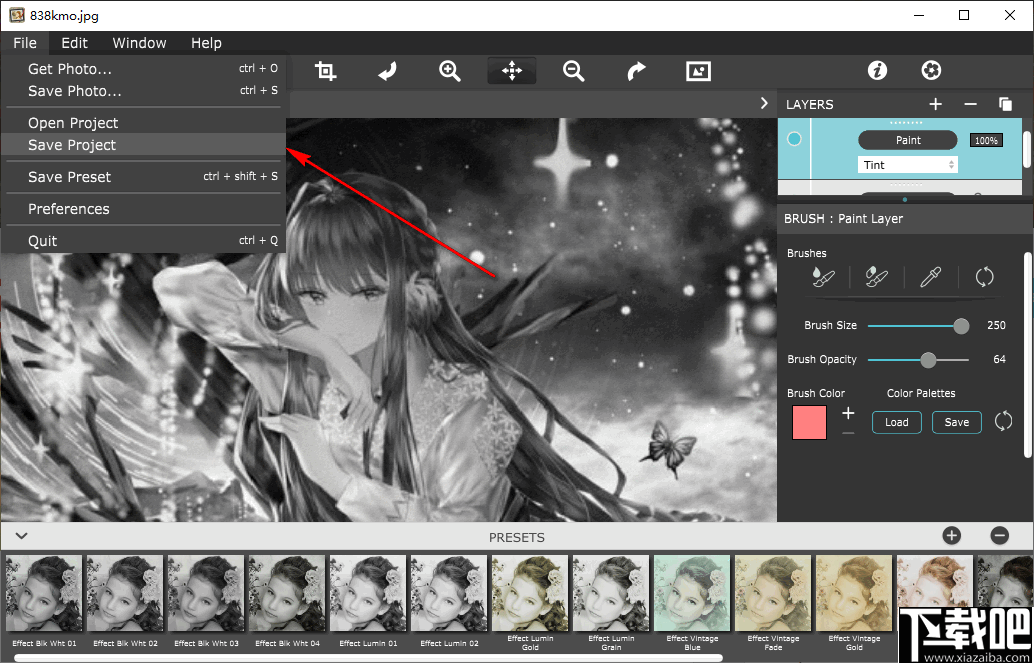Image resolution: width=1034 pixels, height=663 pixels.
Task: Choose Save Preset menu entry
Action: pyautogui.click(x=143, y=177)
